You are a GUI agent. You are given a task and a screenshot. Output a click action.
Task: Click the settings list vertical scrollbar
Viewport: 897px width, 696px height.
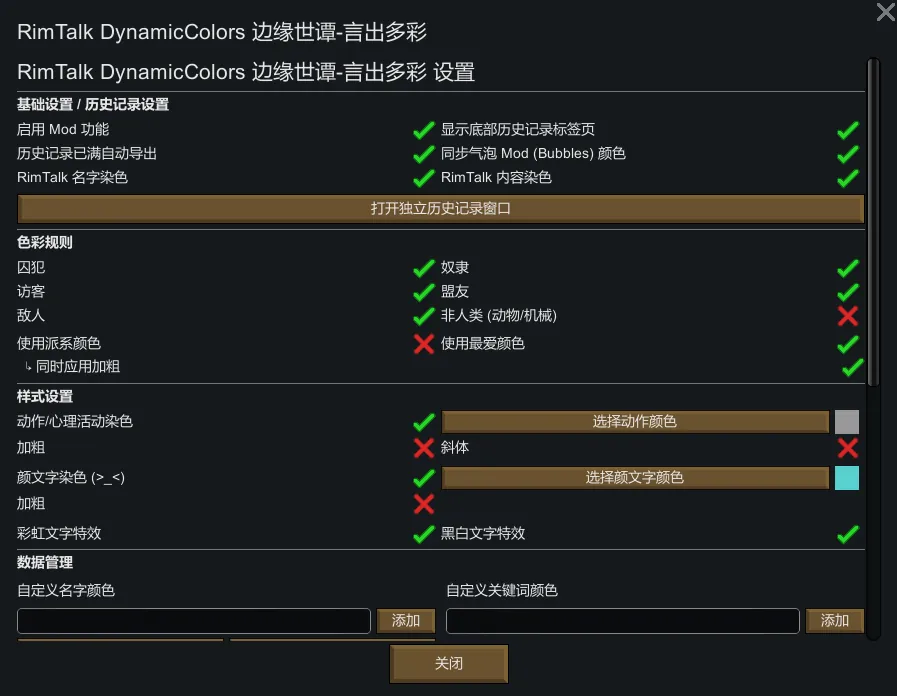click(873, 220)
